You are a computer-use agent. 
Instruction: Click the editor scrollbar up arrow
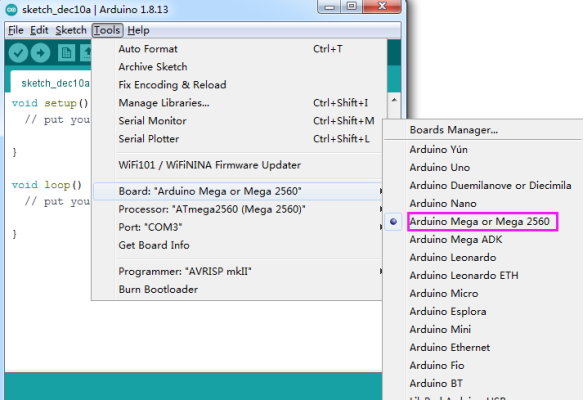coord(394,100)
